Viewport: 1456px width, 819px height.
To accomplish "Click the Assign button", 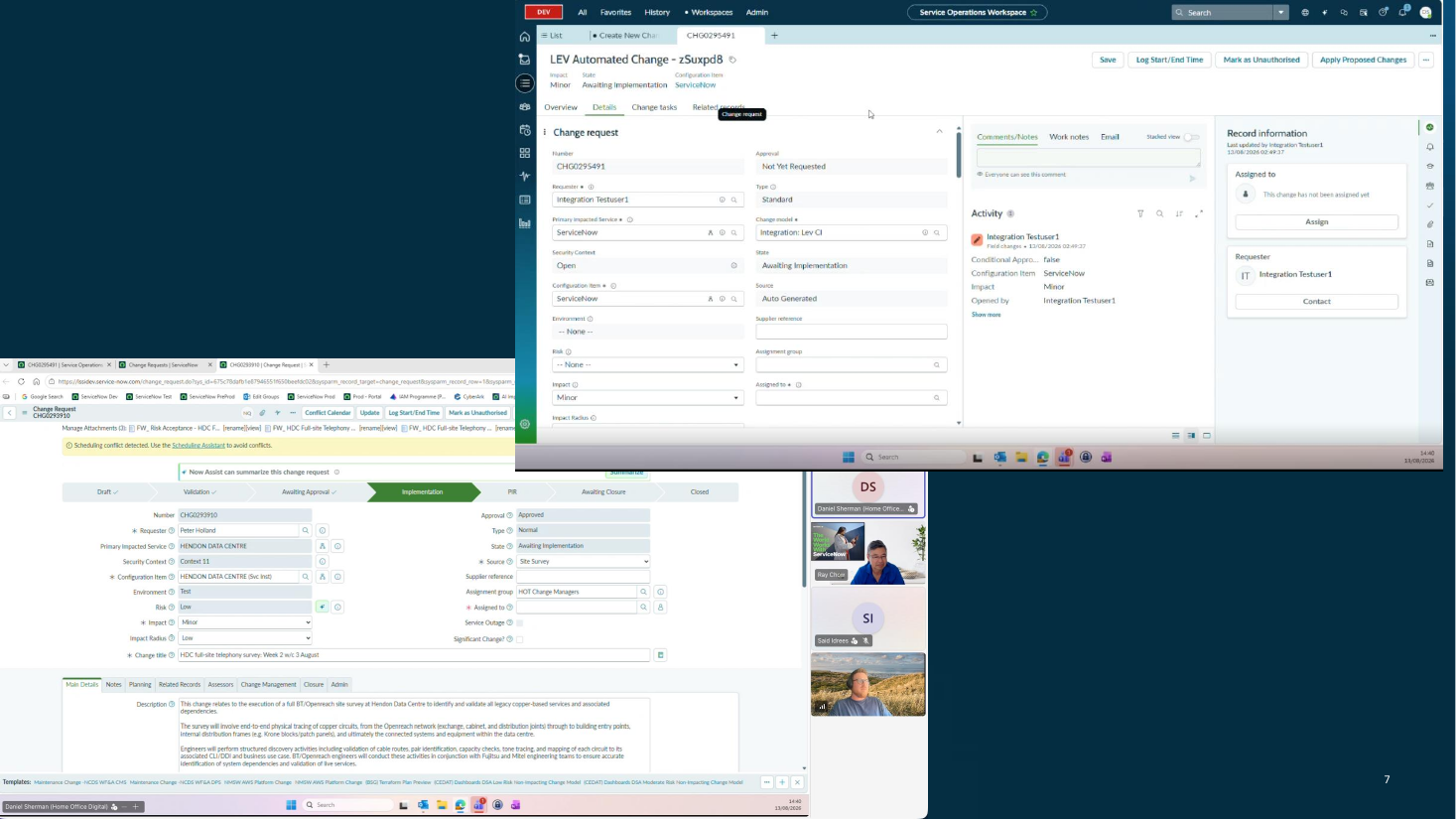I will tap(1316, 222).
